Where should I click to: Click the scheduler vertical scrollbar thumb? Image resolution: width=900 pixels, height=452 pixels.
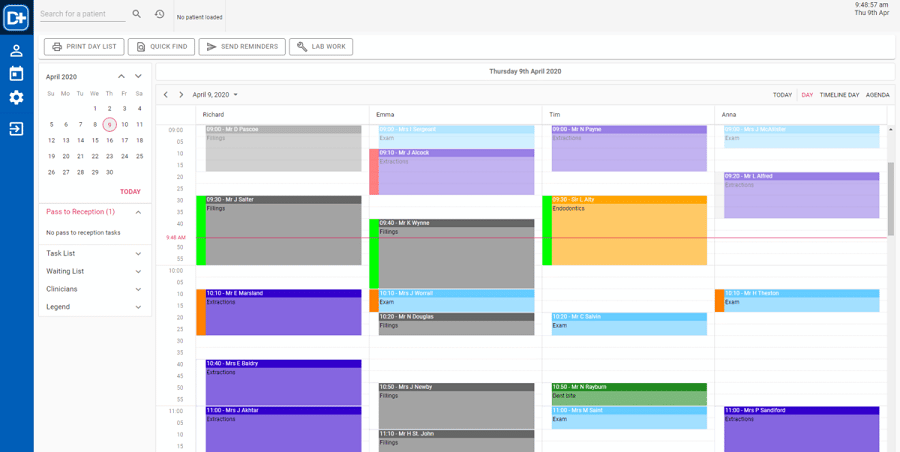891,199
